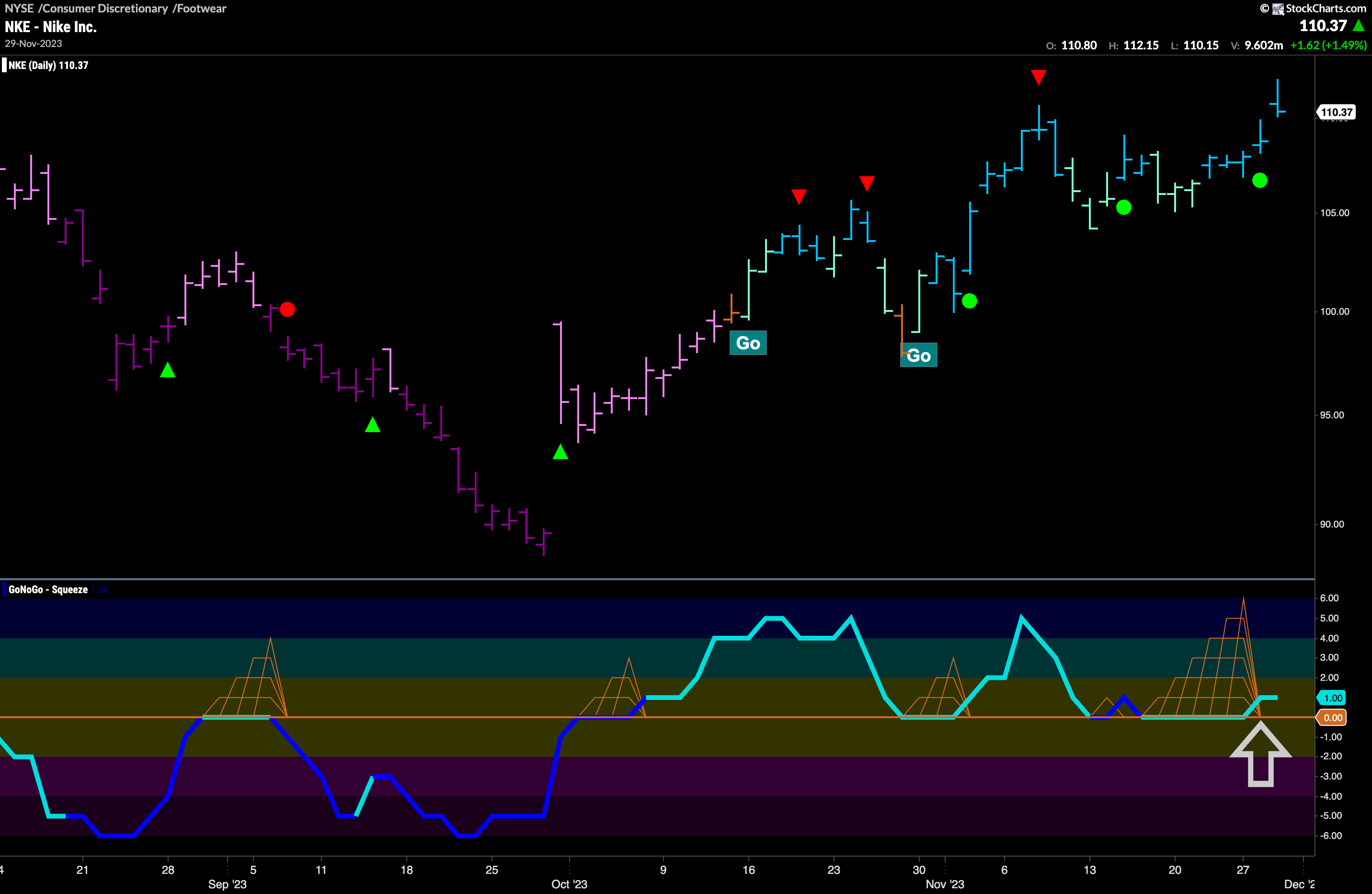Click the red down triangle near Oct 25
Screen dimensions: 1372x894
867,184
